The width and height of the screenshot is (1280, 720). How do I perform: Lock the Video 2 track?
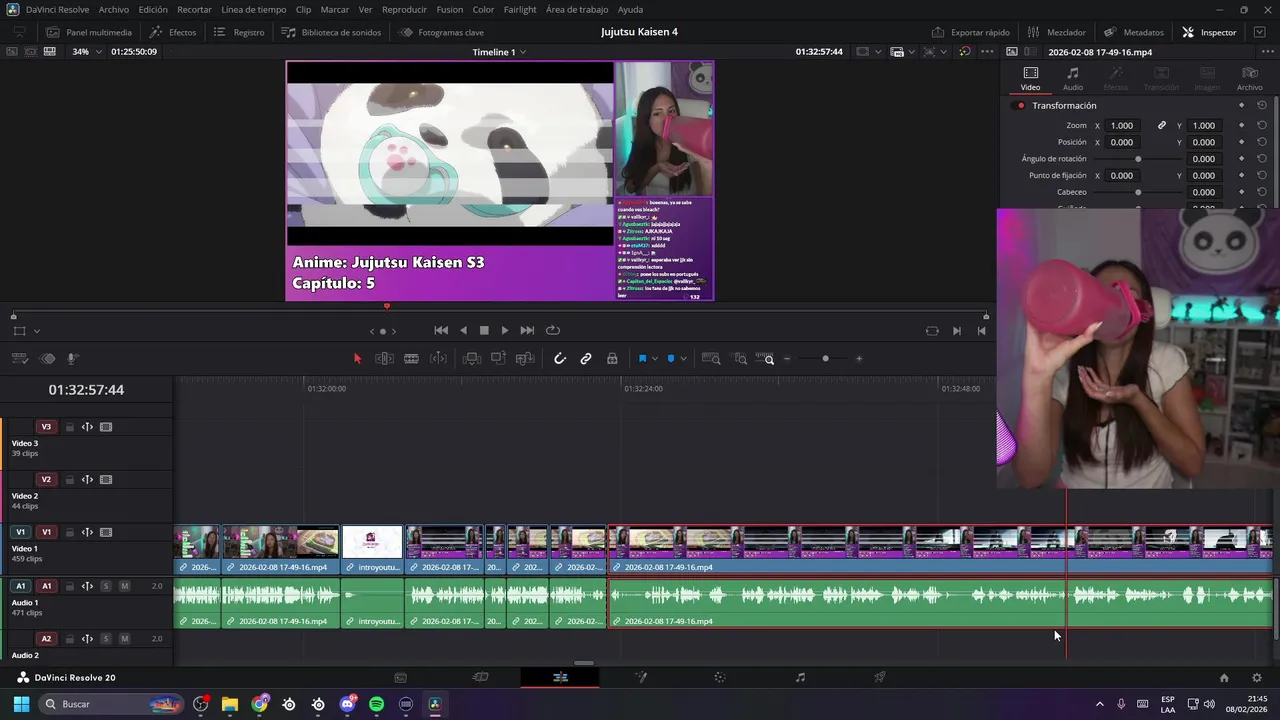70,480
